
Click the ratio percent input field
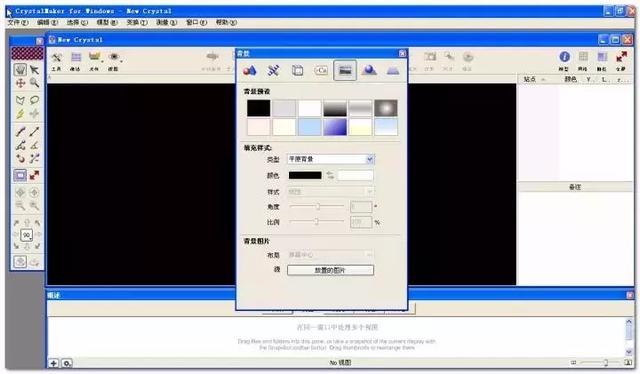coord(361,222)
